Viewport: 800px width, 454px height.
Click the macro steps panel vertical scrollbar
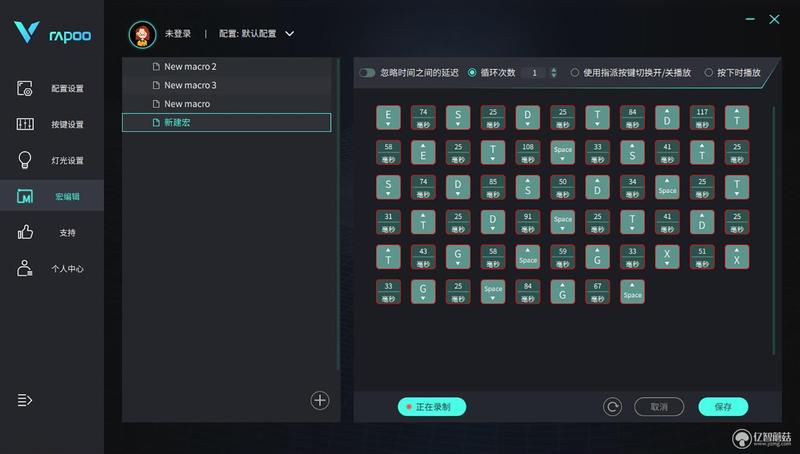[x=773, y=230]
